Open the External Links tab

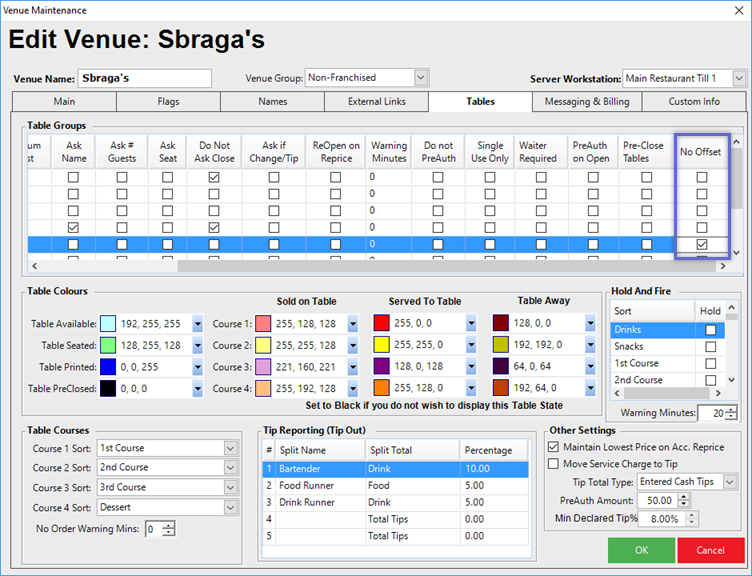click(x=376, y=102)
